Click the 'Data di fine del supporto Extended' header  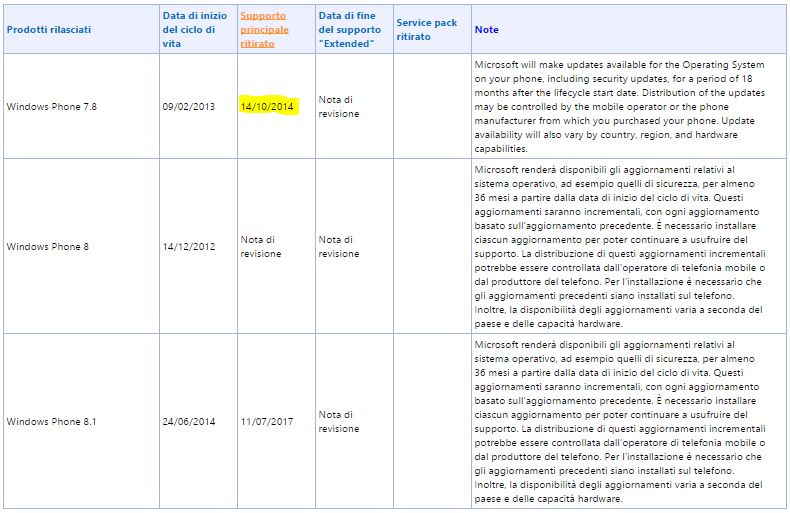click(x=349, y=30)
